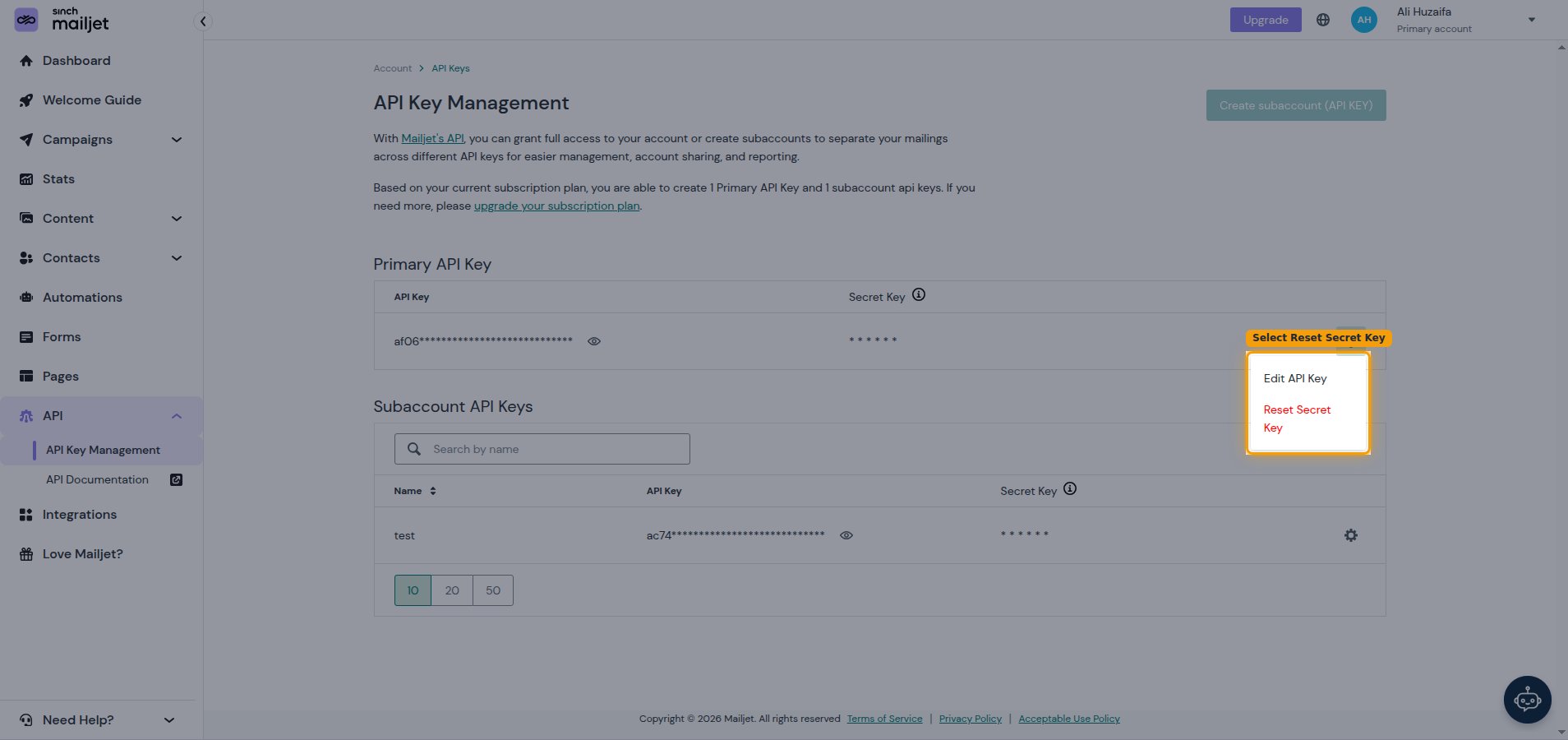Click the Forms icon in sidebar
This screenshot has height=740, width=1568.
pos(26,337)
